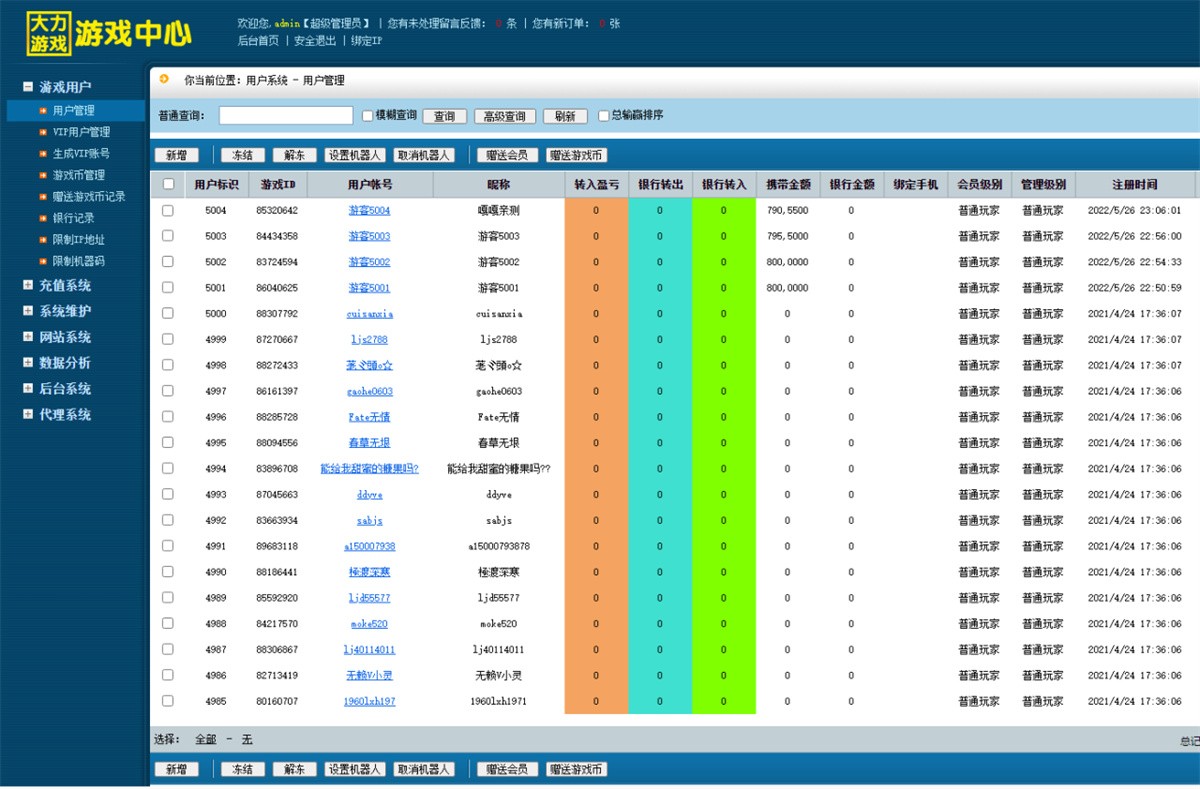点击普通查询输入框
Viewport: 1200px width, 789px height.
(285, 115)
